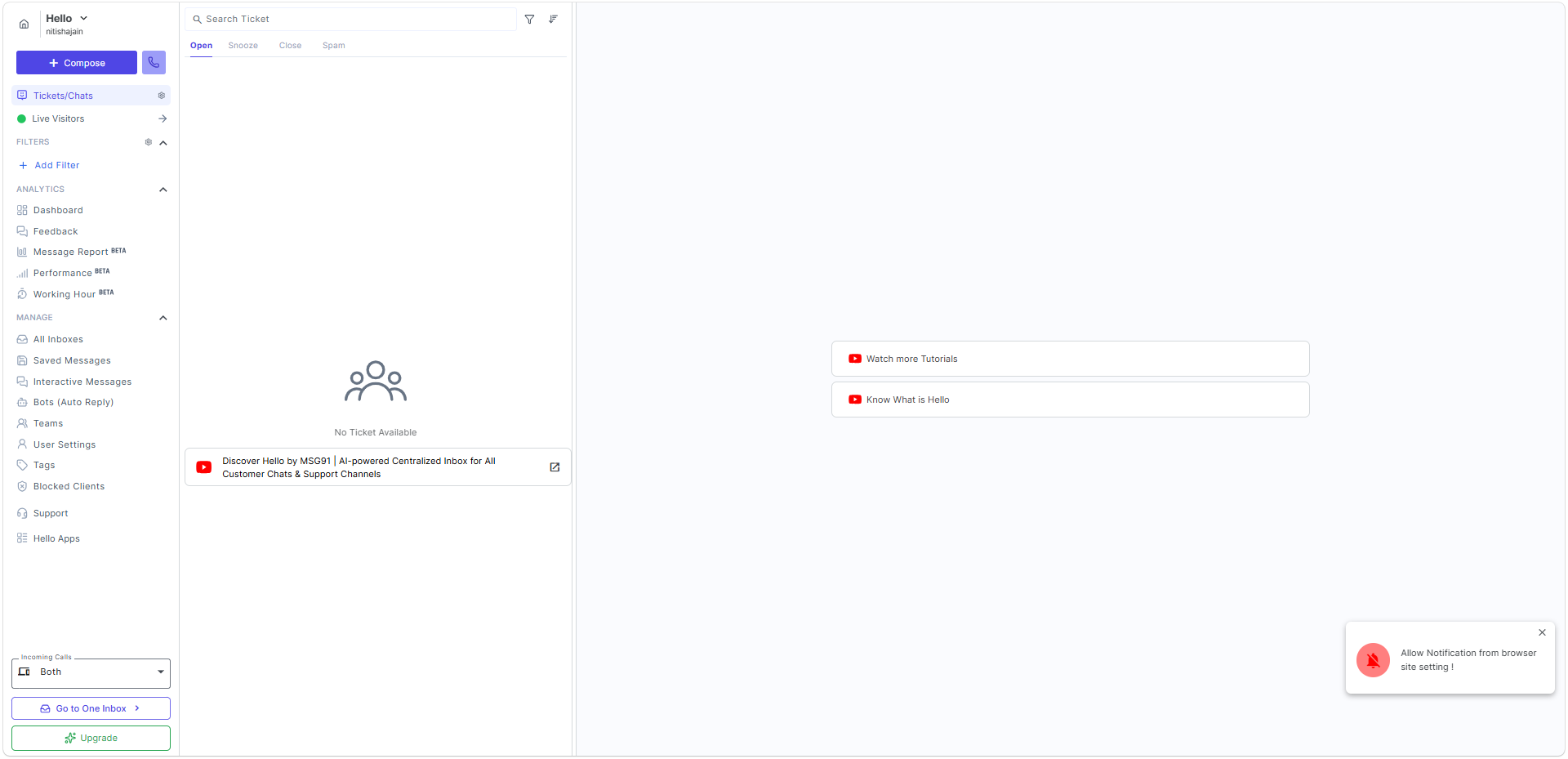The image size is (1568, 759).
Task: Switch to the Snooze tab
Action: pos(243,46)
